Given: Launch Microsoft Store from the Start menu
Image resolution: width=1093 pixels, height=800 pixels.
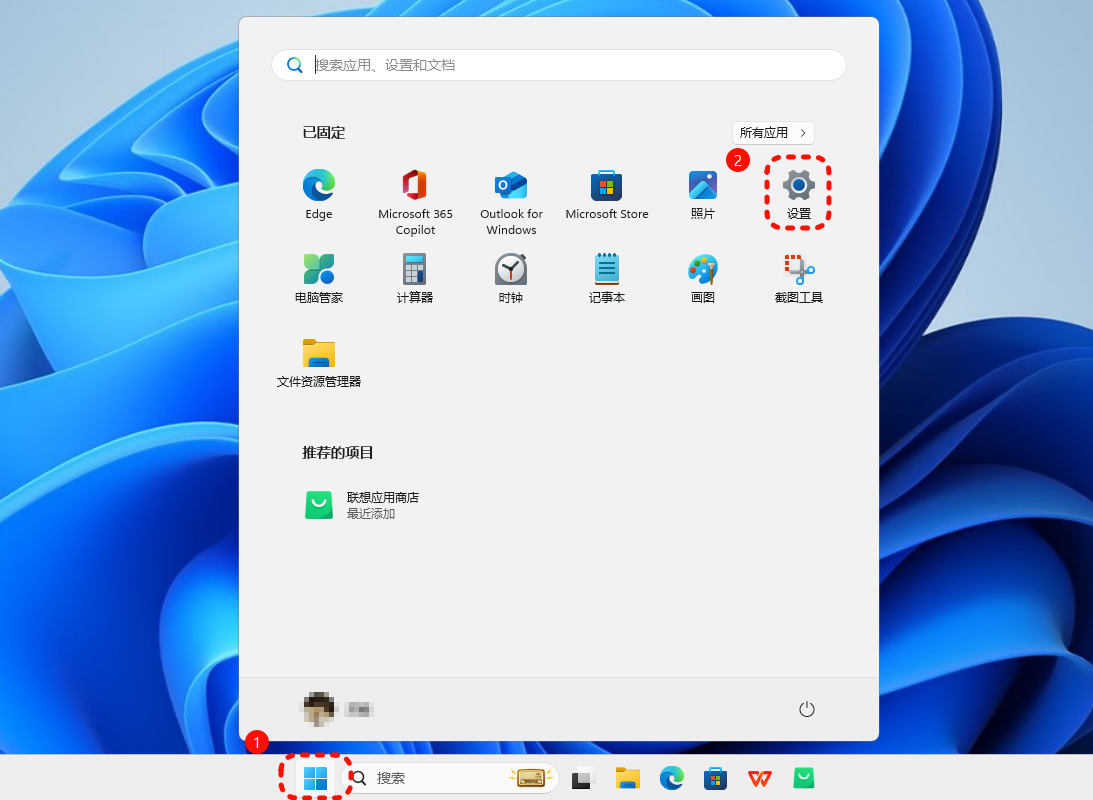Looking at the screenshot, I should click(606, 195).
